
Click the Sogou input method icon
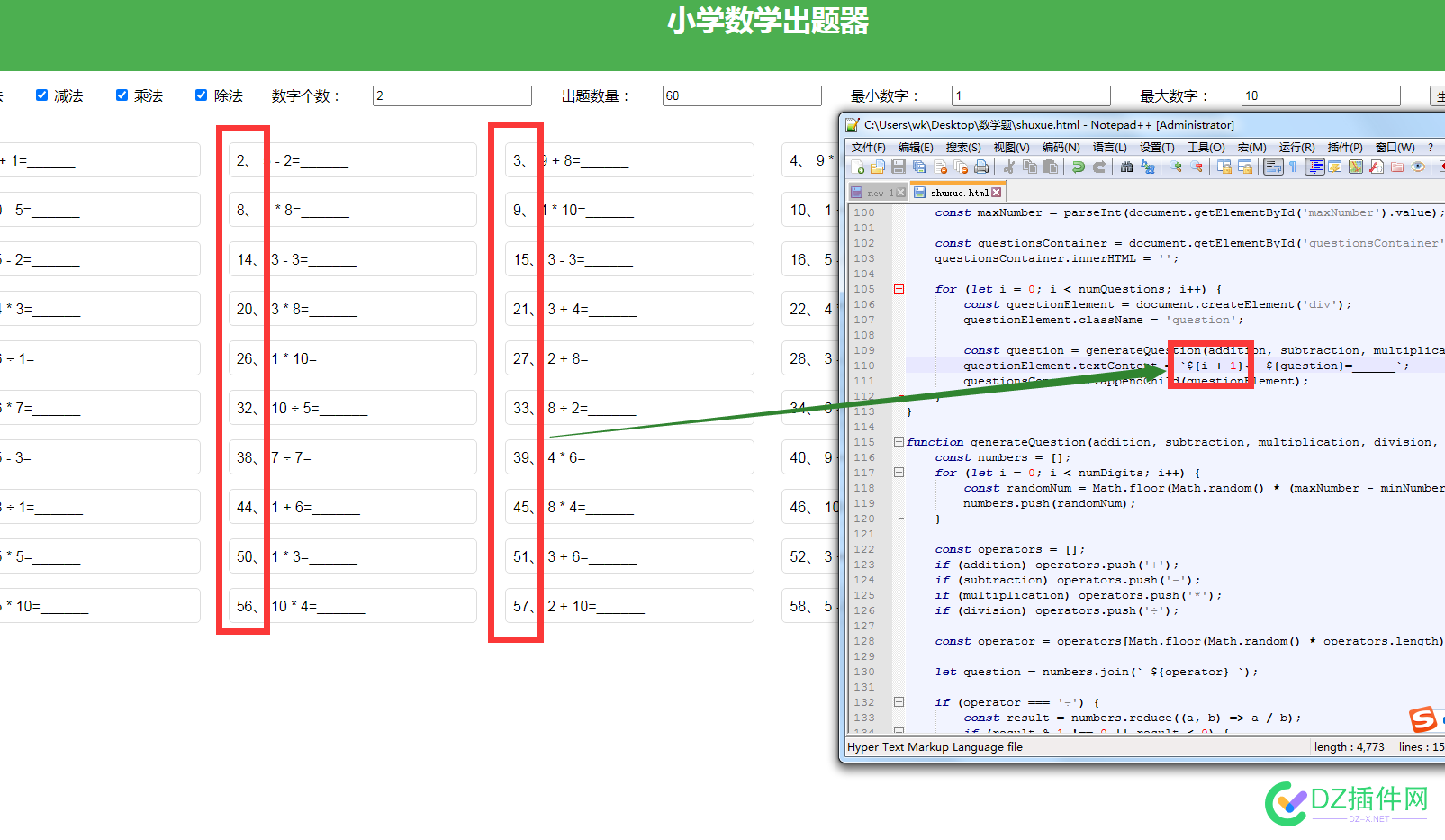pos(1423,719)
